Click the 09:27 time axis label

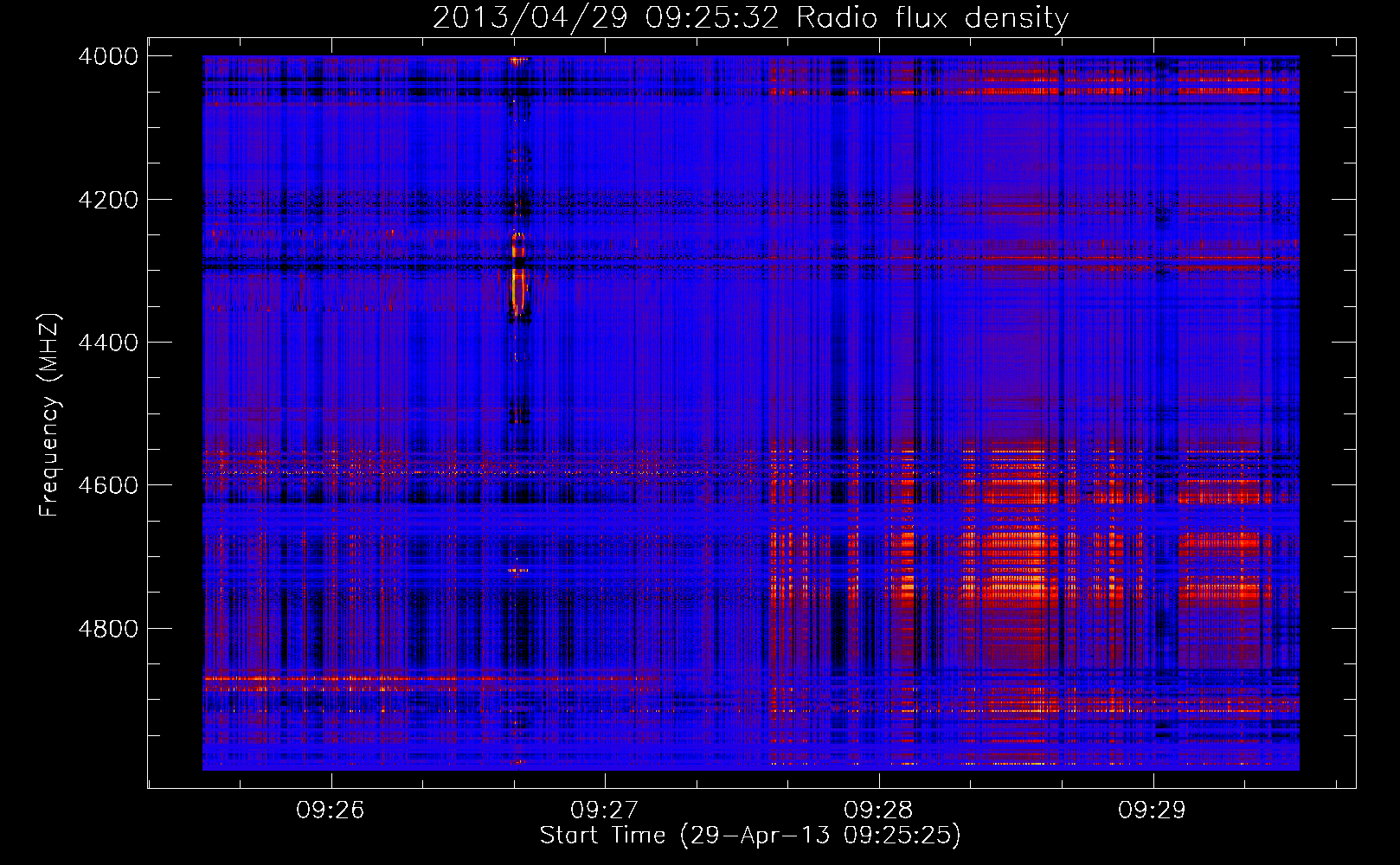pyautogui.click(x=604, y=811)
